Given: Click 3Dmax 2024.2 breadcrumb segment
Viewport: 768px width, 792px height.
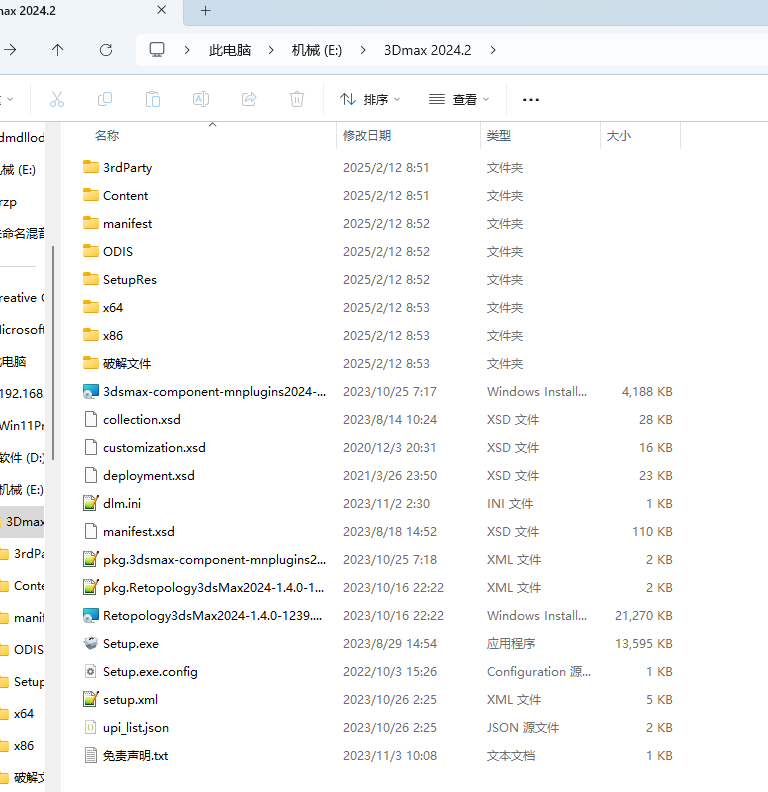Looking at the screenshot, I should [427, 50].
